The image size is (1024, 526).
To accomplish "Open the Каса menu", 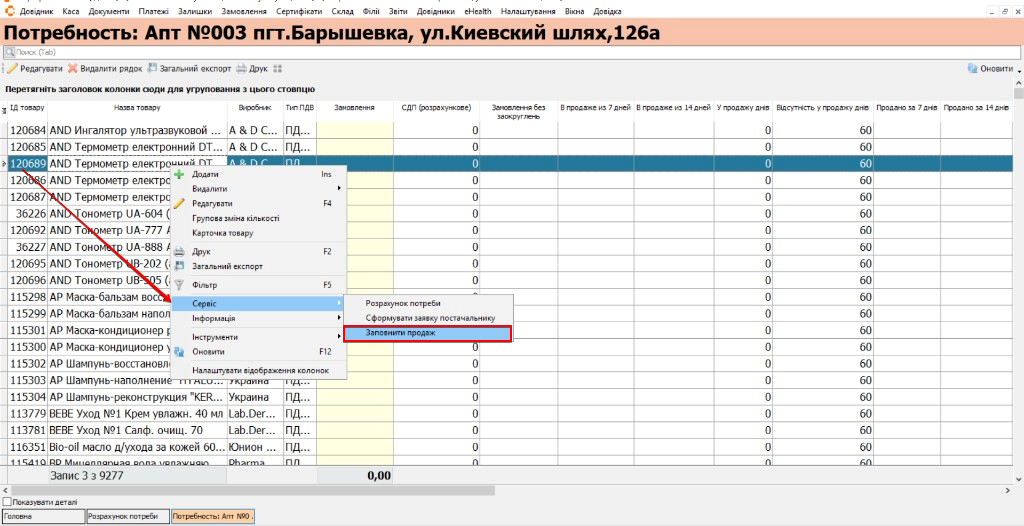I will [x=71, y=12].
